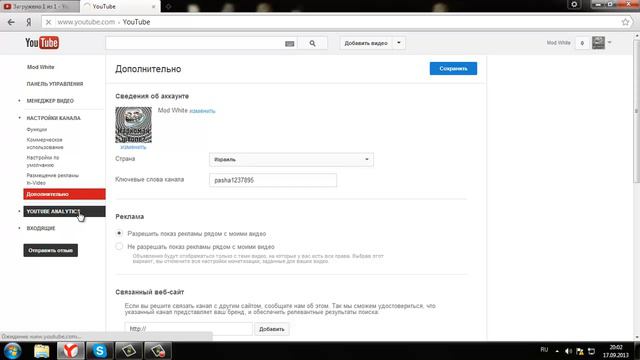The height and width of the screenshot is (360, 640).
Task: Open the country dropdown showing Израиль
Action: 291,160
